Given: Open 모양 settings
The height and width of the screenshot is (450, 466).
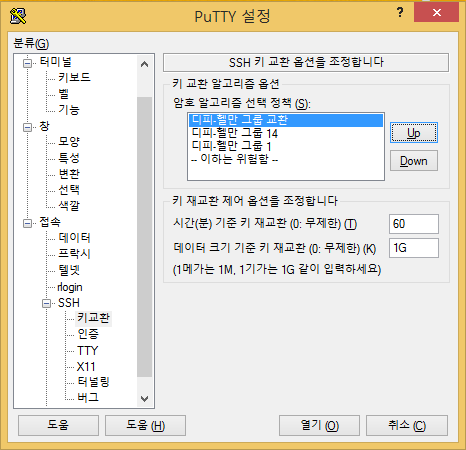Looking at the screenshot, I should [x=69, y=141].
